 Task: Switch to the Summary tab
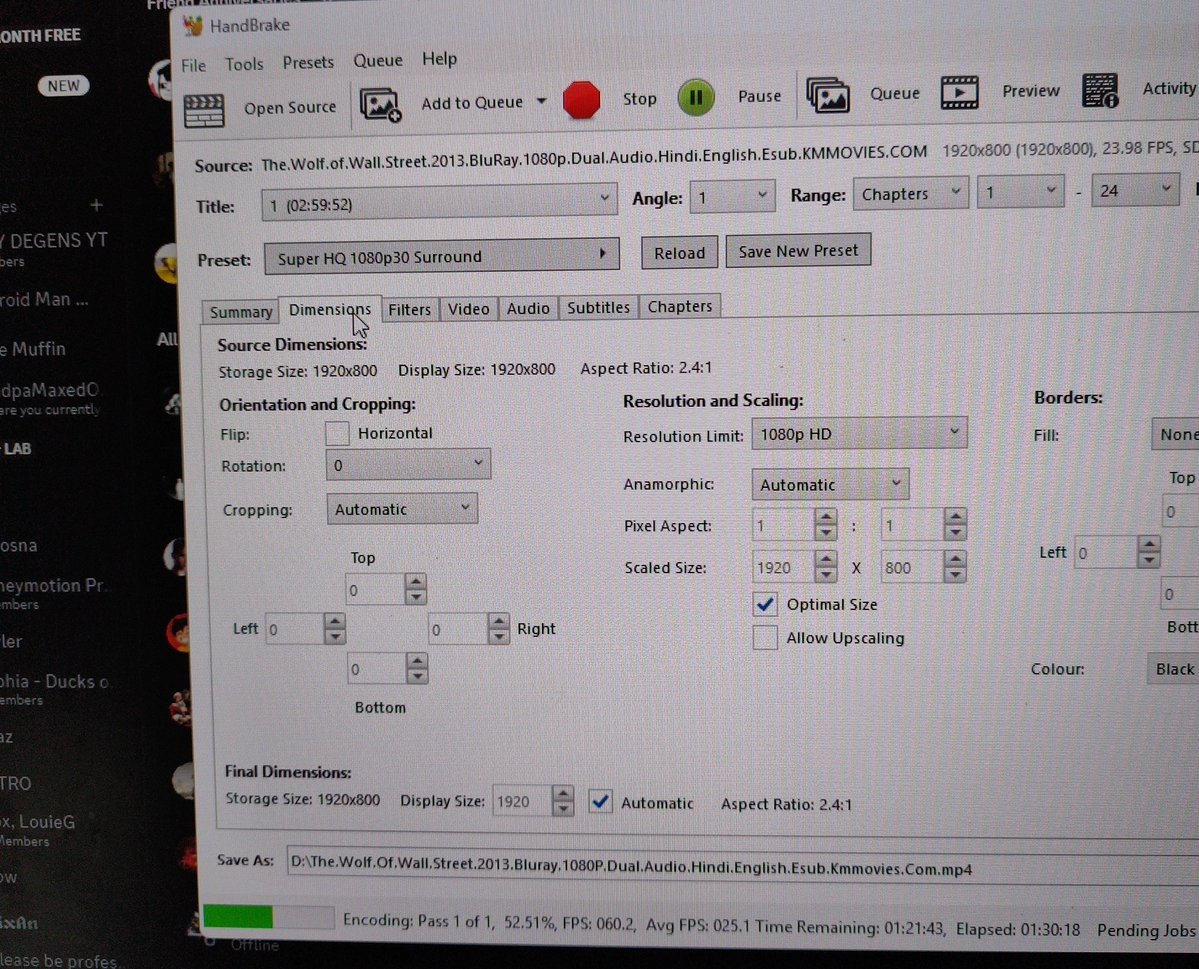click(241, 312)
